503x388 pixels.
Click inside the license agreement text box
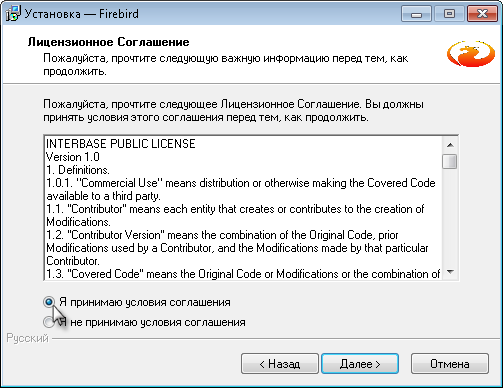(x=244, y=208)
